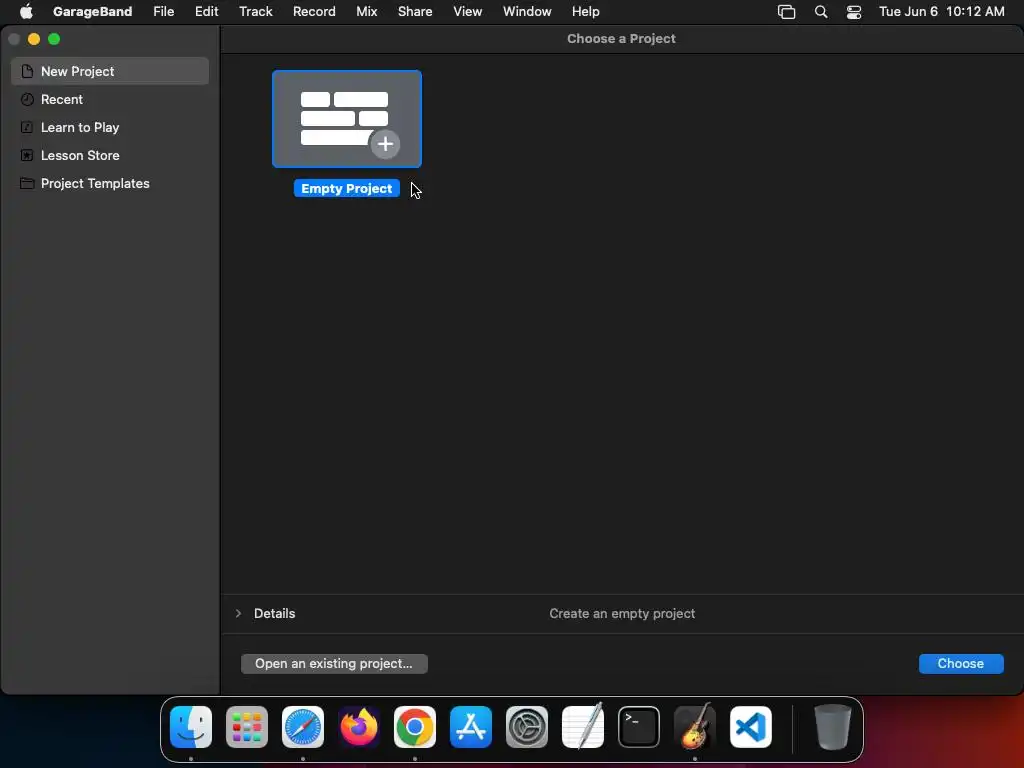Image resolution: width=1024 pixels, height=768 pixels.
Task: Open the Edit menu
Action: point(206,11)
